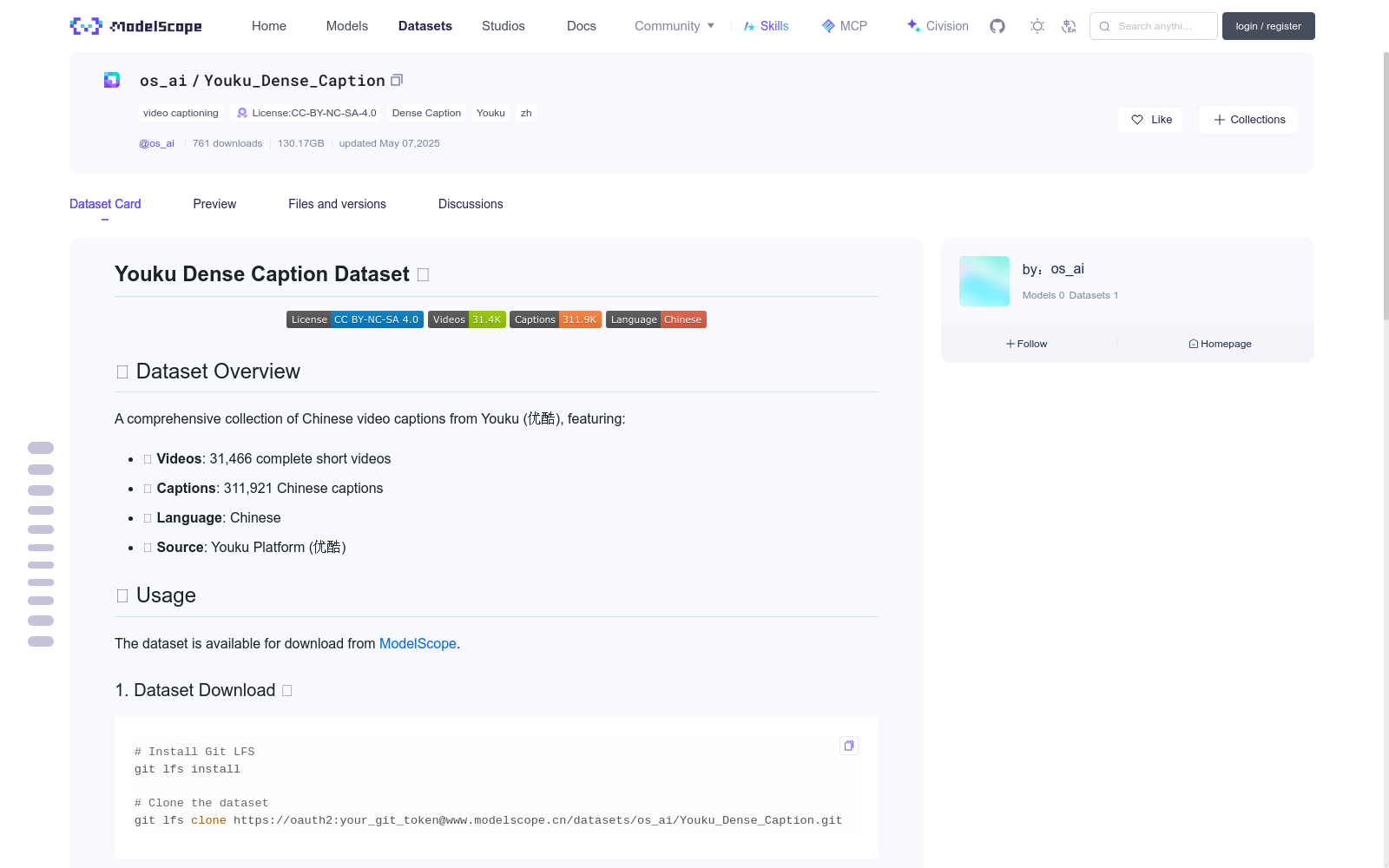Click Datasets 1 in the author card

coord(1094,295)
